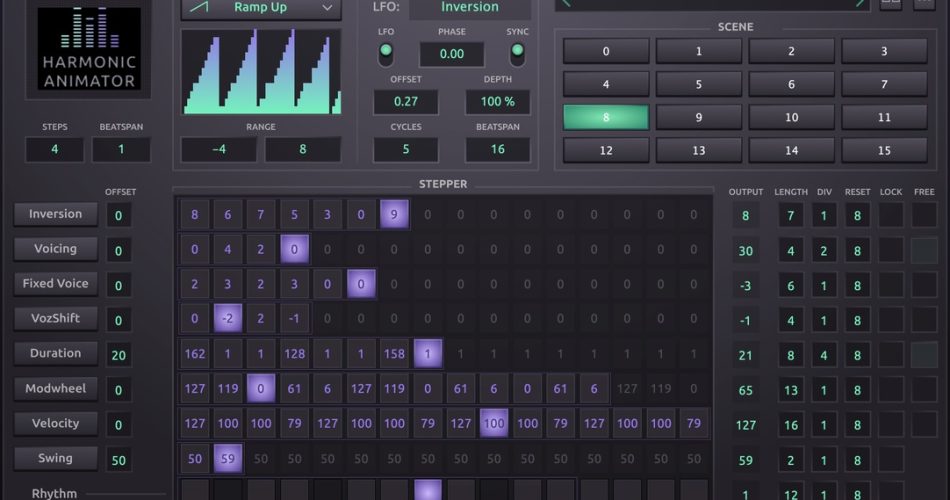950x500 pixels.
Task: Click the BEATSPAN field showing 1
Action: (x=121, y=149)
